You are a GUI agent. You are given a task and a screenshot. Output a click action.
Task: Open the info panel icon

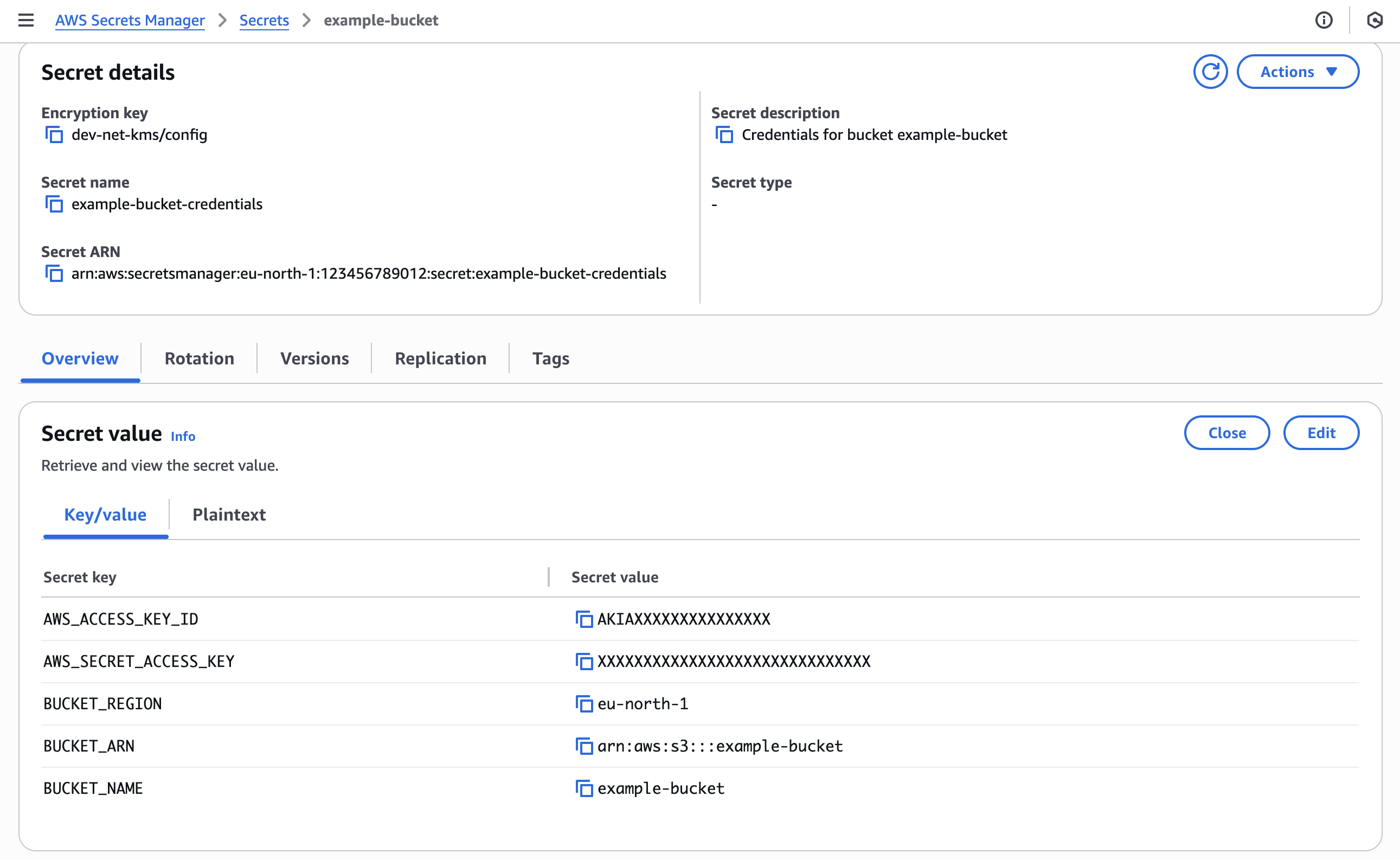(1323, 21)
